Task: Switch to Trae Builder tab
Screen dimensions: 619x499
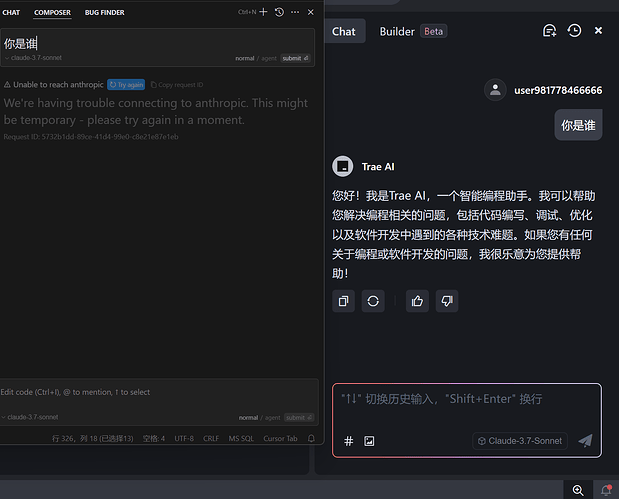Action: (x=397, y=32)
